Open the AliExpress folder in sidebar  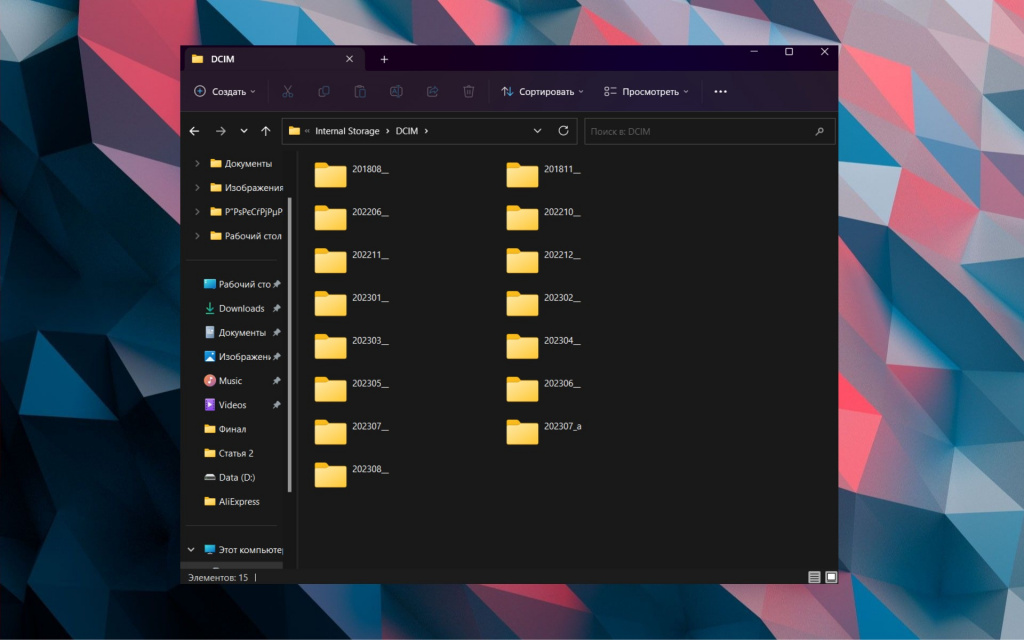click(x=232, y=502)
